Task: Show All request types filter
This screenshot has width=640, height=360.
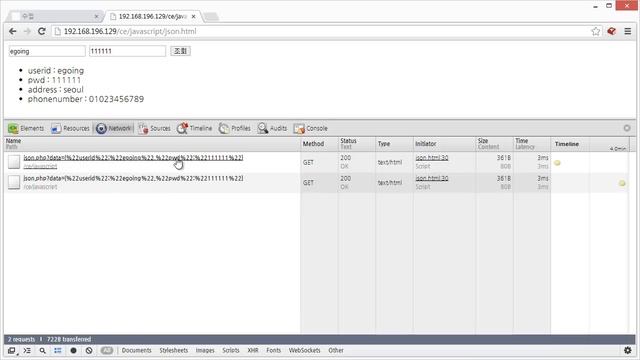Action: point(107,350)
